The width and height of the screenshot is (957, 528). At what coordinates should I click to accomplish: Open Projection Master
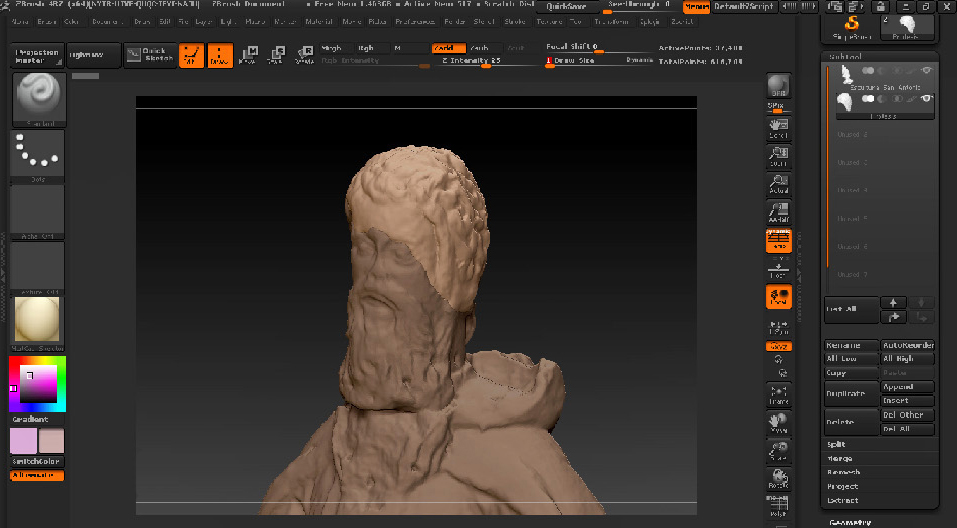(x=37, y=56)
